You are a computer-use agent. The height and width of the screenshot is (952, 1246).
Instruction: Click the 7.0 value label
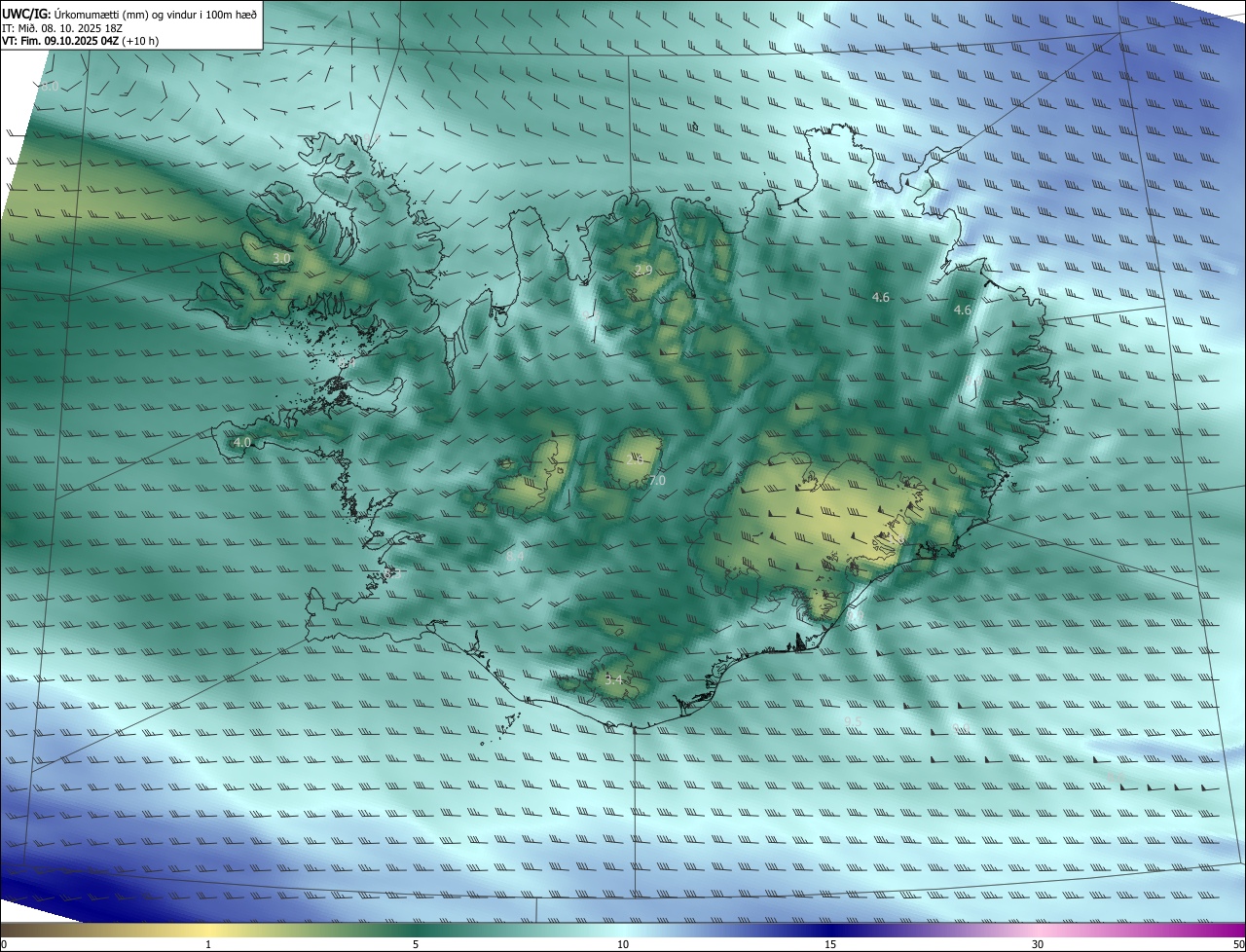657,480
